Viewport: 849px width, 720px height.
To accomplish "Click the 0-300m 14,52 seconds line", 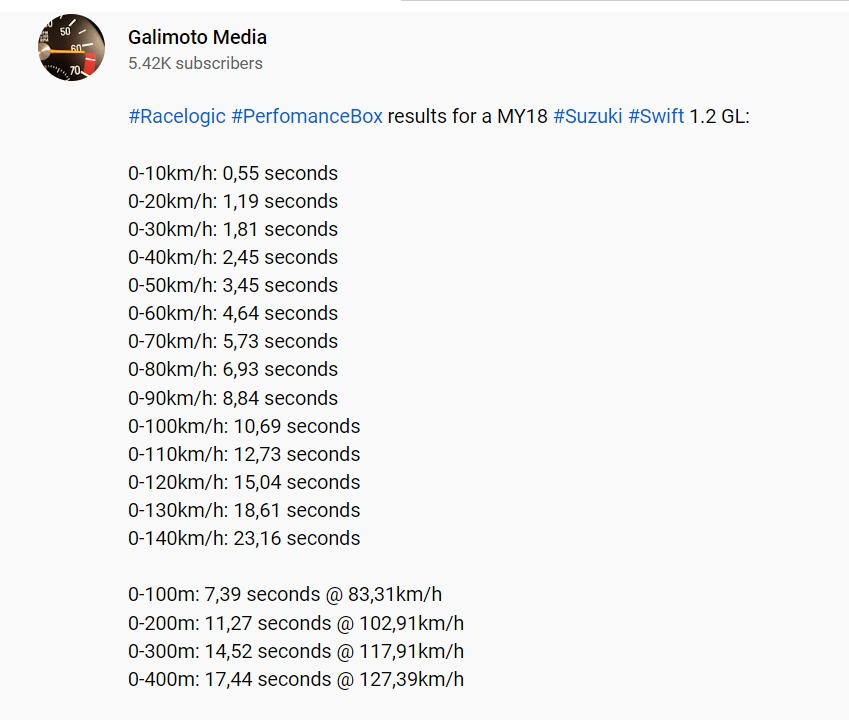I will (x=296, y=651).
